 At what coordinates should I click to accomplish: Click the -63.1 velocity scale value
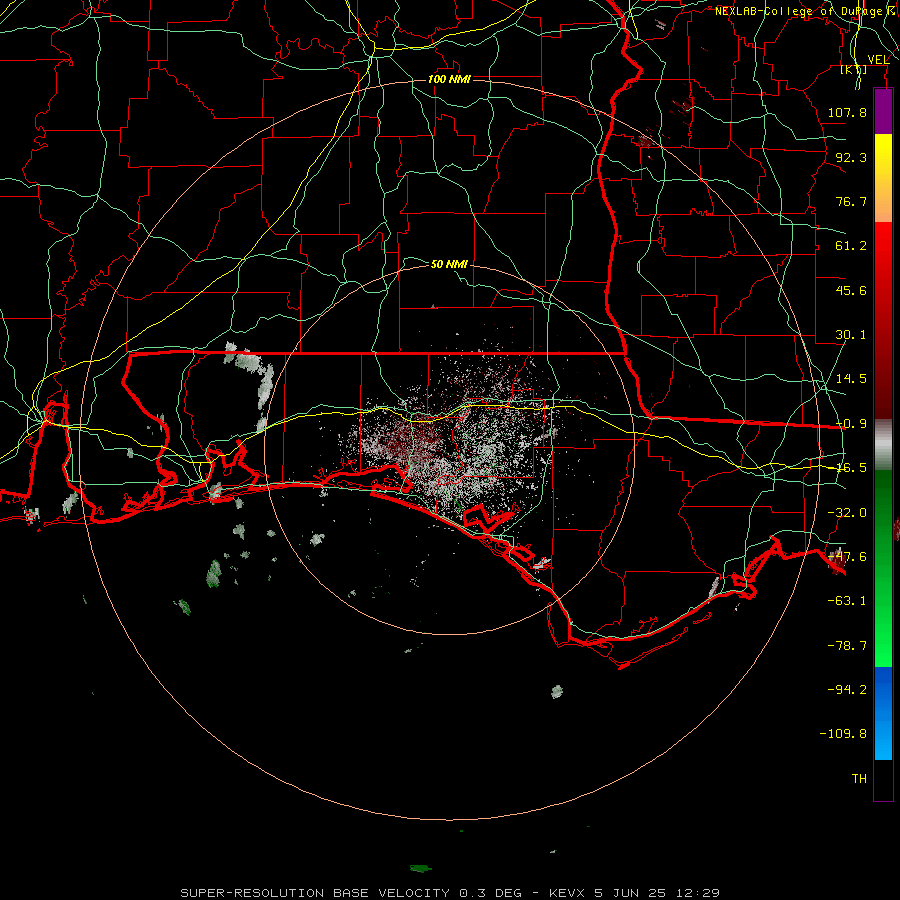point(847,601)
